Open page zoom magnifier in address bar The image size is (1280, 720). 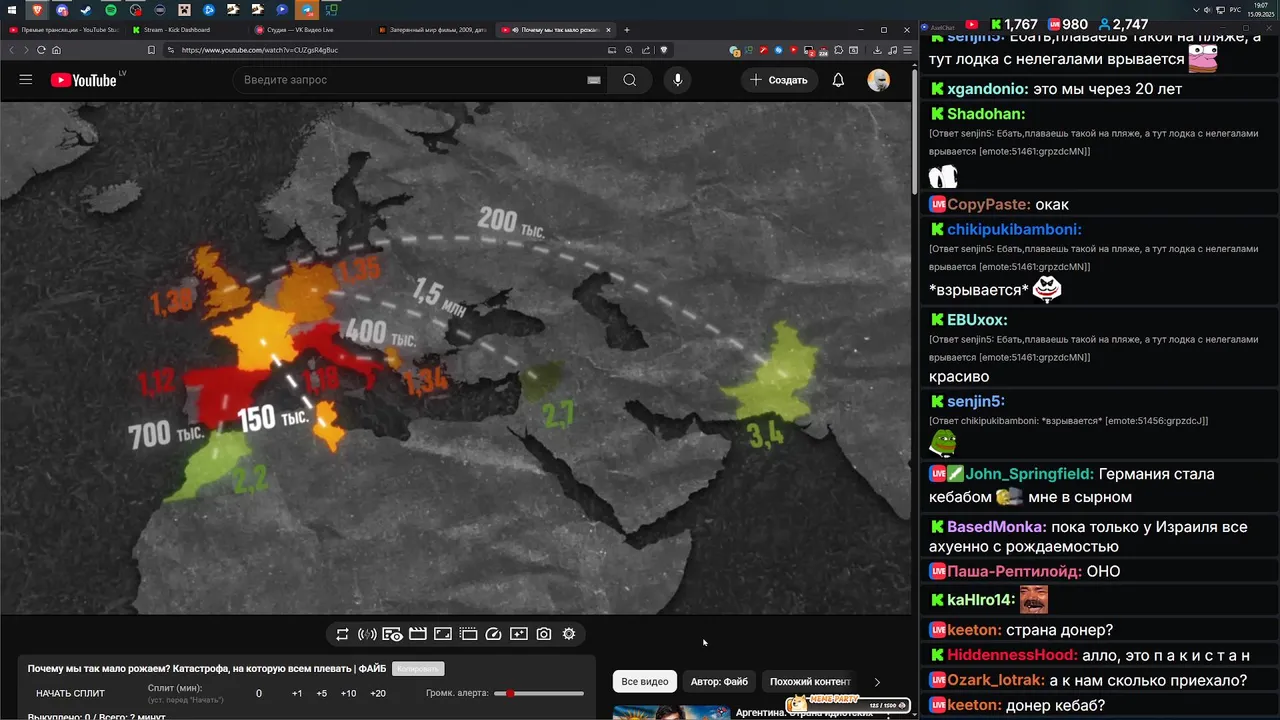pos(629,50)
